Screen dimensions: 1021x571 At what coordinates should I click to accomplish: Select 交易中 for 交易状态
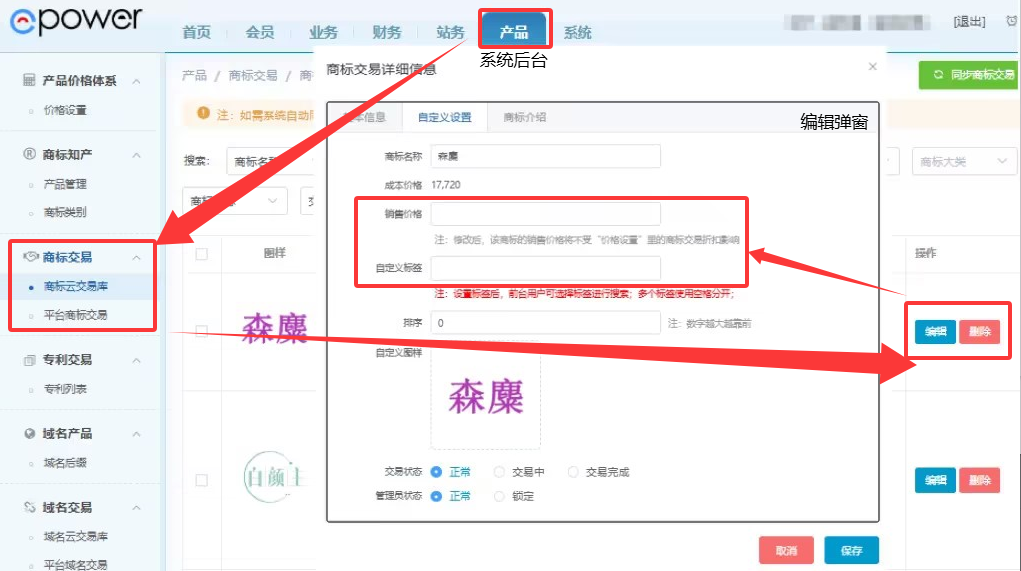[500, 472]
